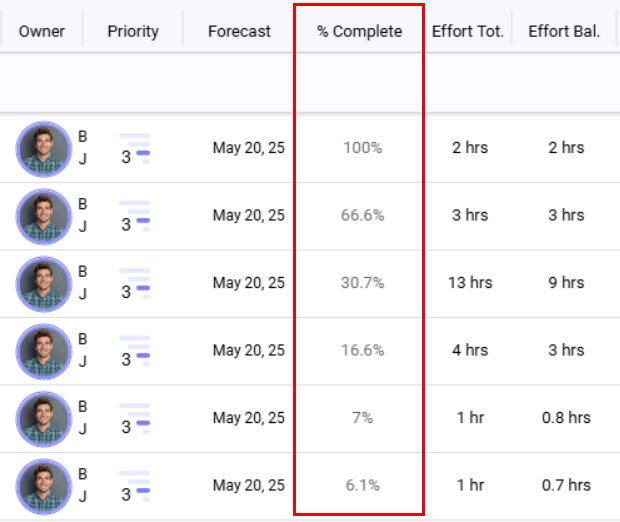Click the Forecast column header
This screenshot has height=522, width=620.
pyautogui.click(x=239, y=31)
